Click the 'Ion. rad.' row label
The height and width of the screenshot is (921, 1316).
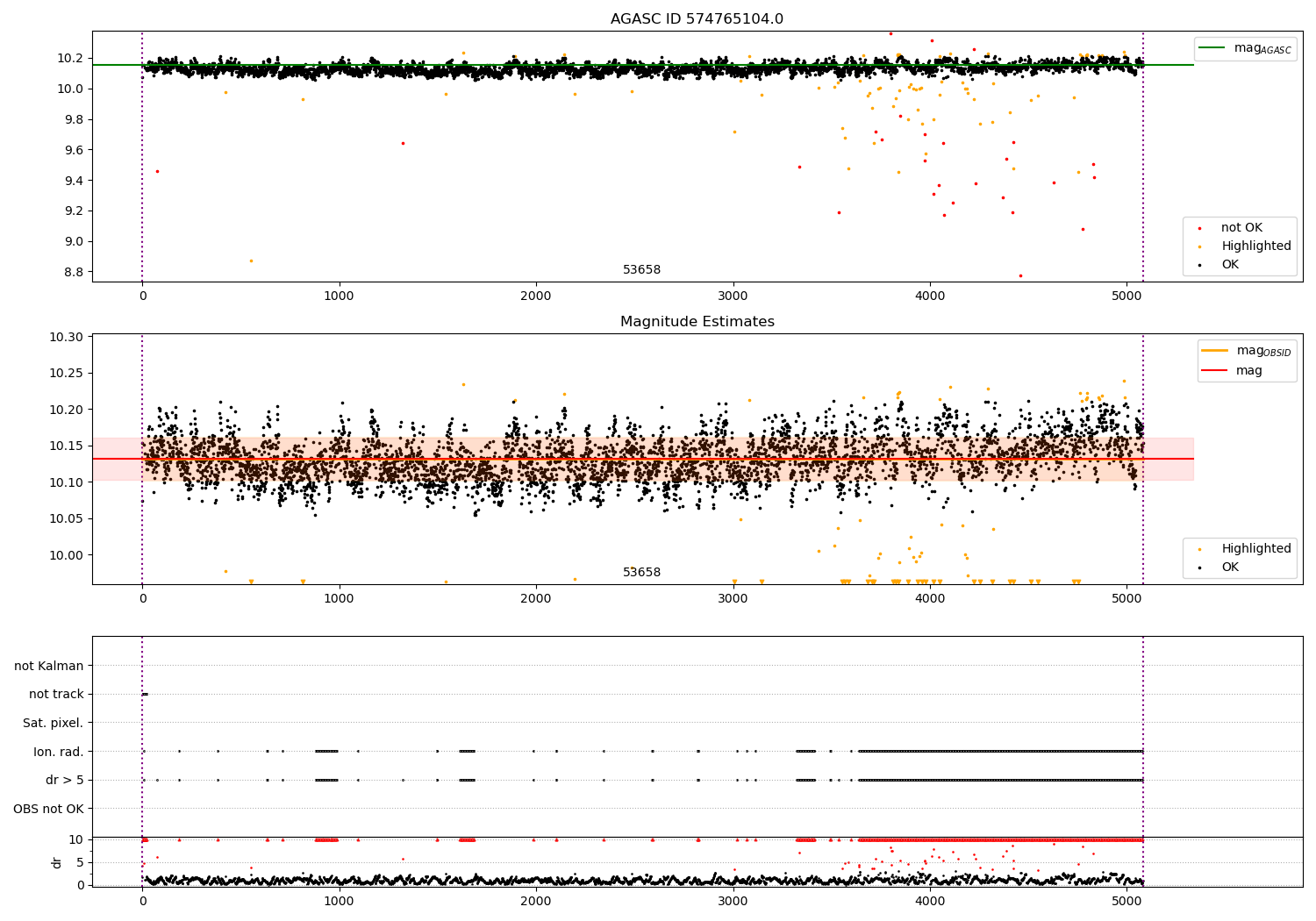click(x=59, y=752)
